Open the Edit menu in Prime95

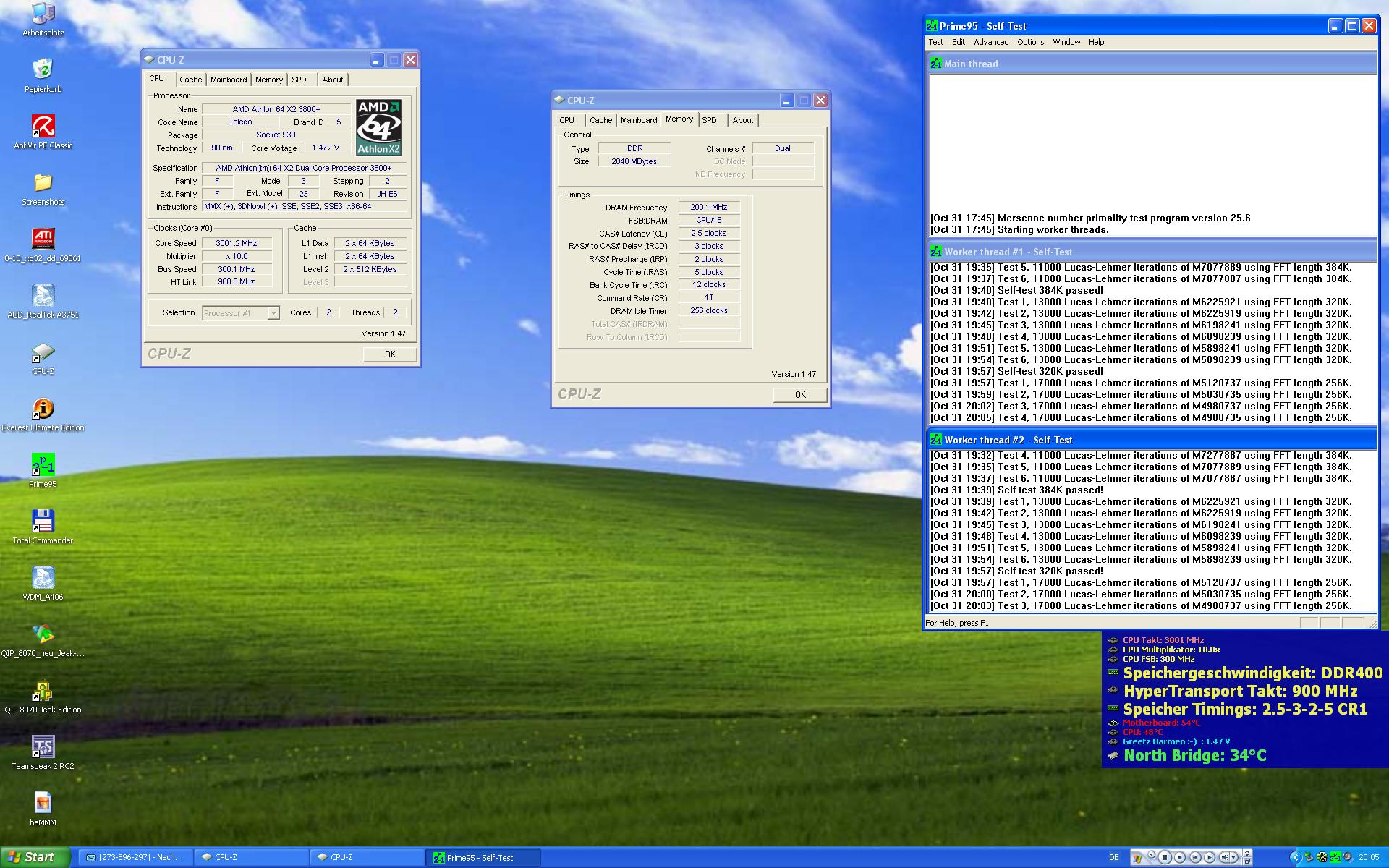click(959, 42)
